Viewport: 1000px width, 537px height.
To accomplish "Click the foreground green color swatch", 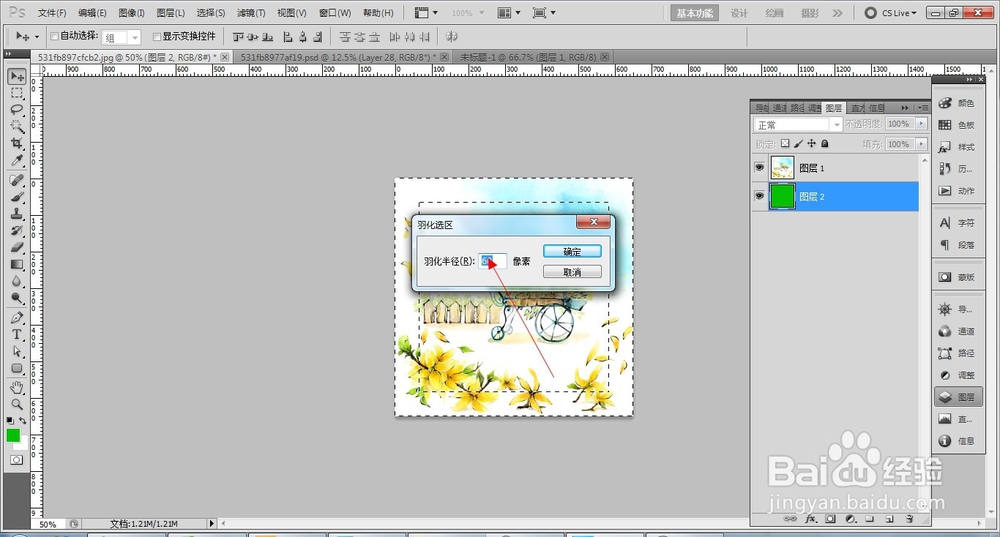I will coord(13,435).
